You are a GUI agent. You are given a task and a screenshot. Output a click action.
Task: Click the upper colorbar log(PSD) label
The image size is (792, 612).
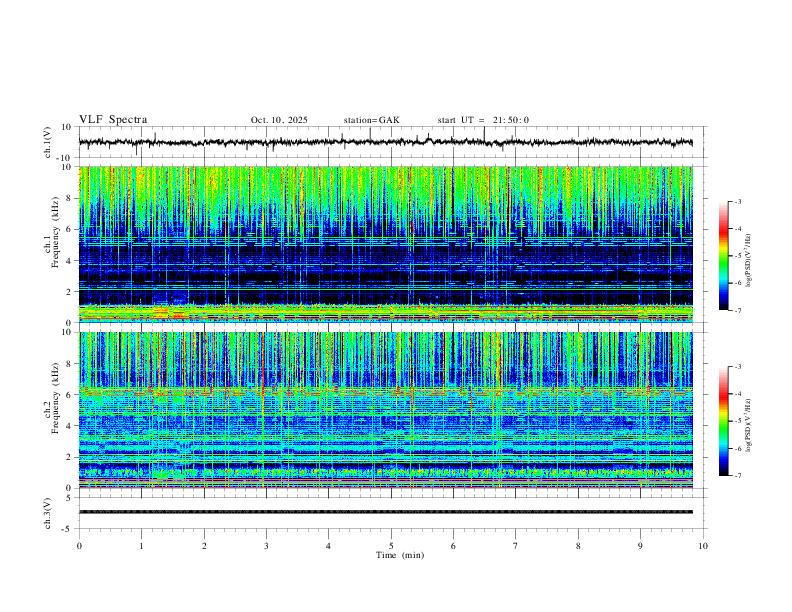point(749,260)
